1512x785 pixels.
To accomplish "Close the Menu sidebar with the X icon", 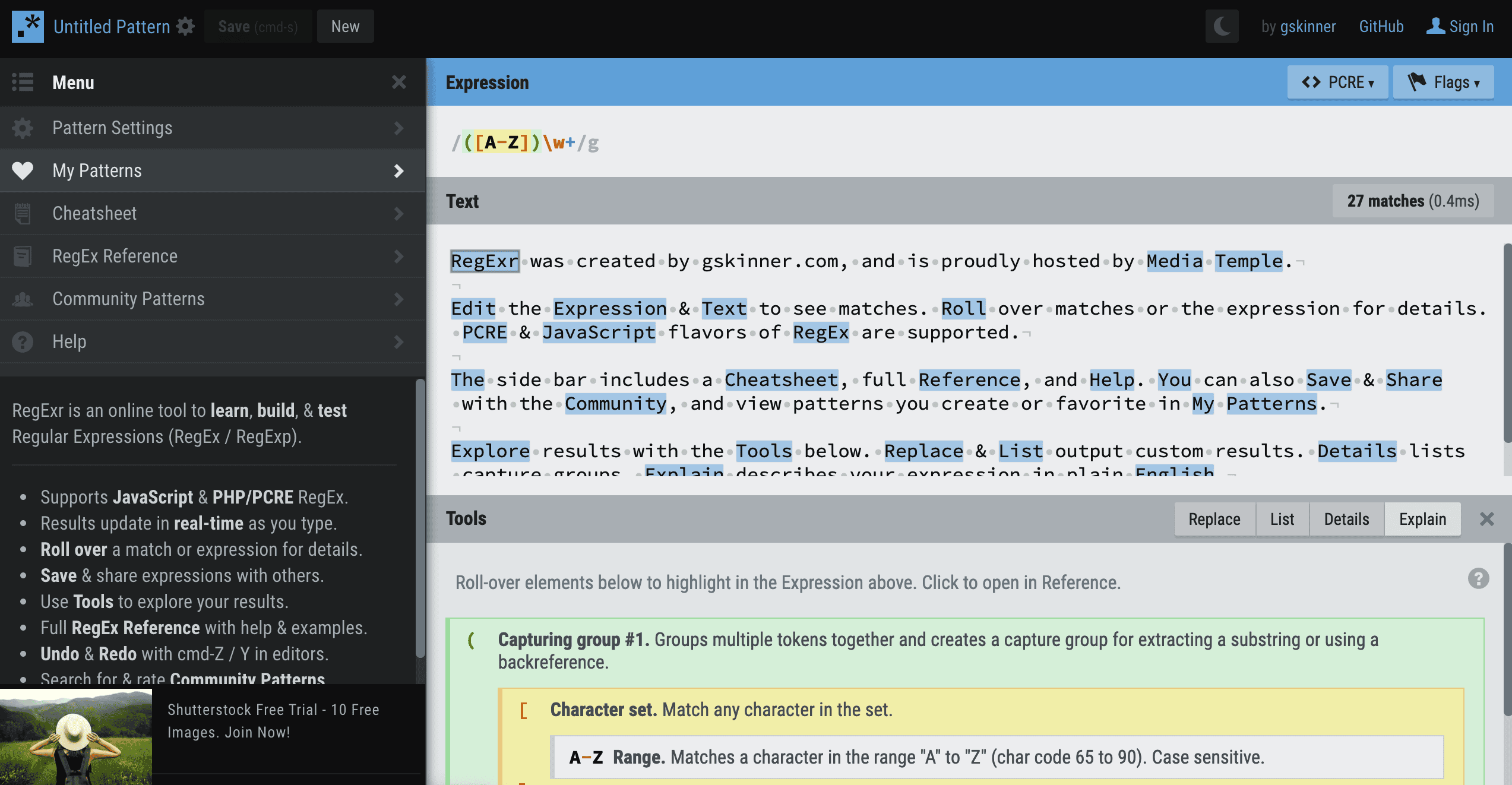I will tap(399, 82).
